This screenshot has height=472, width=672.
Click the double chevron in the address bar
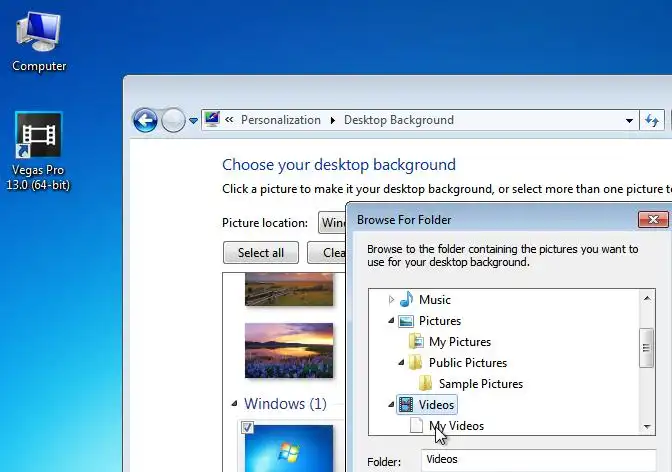[x=229, y=120]
